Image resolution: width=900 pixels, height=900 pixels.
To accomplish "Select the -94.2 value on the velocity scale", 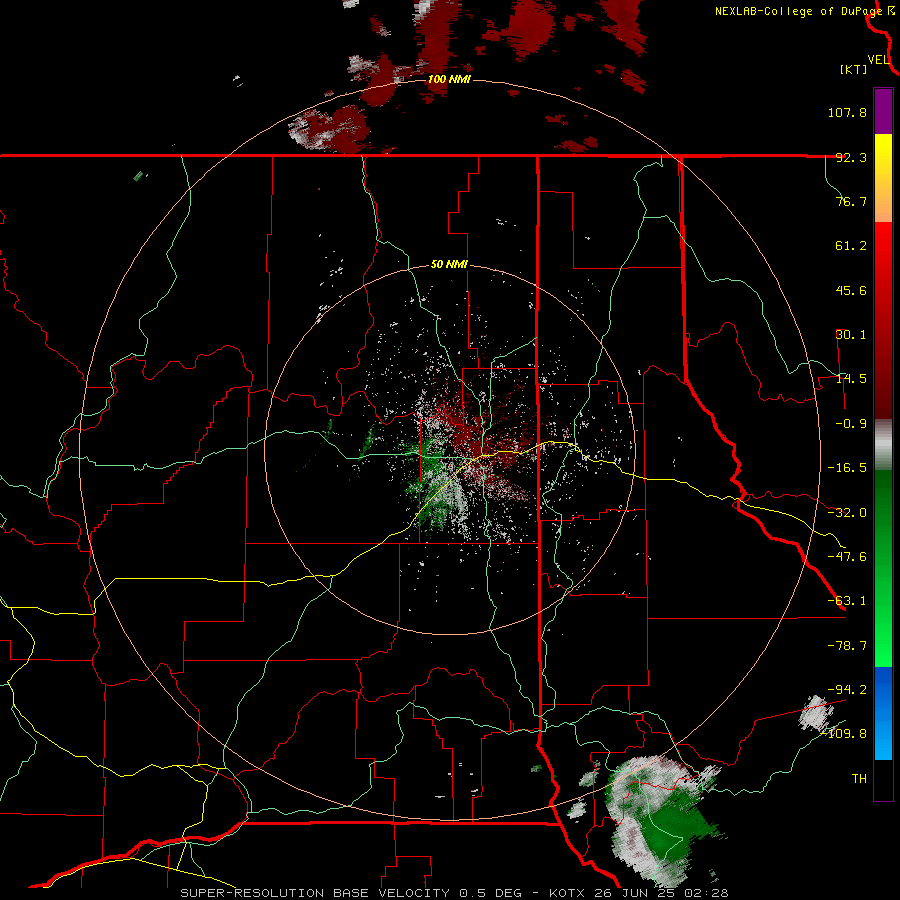I will pos(847,689).
